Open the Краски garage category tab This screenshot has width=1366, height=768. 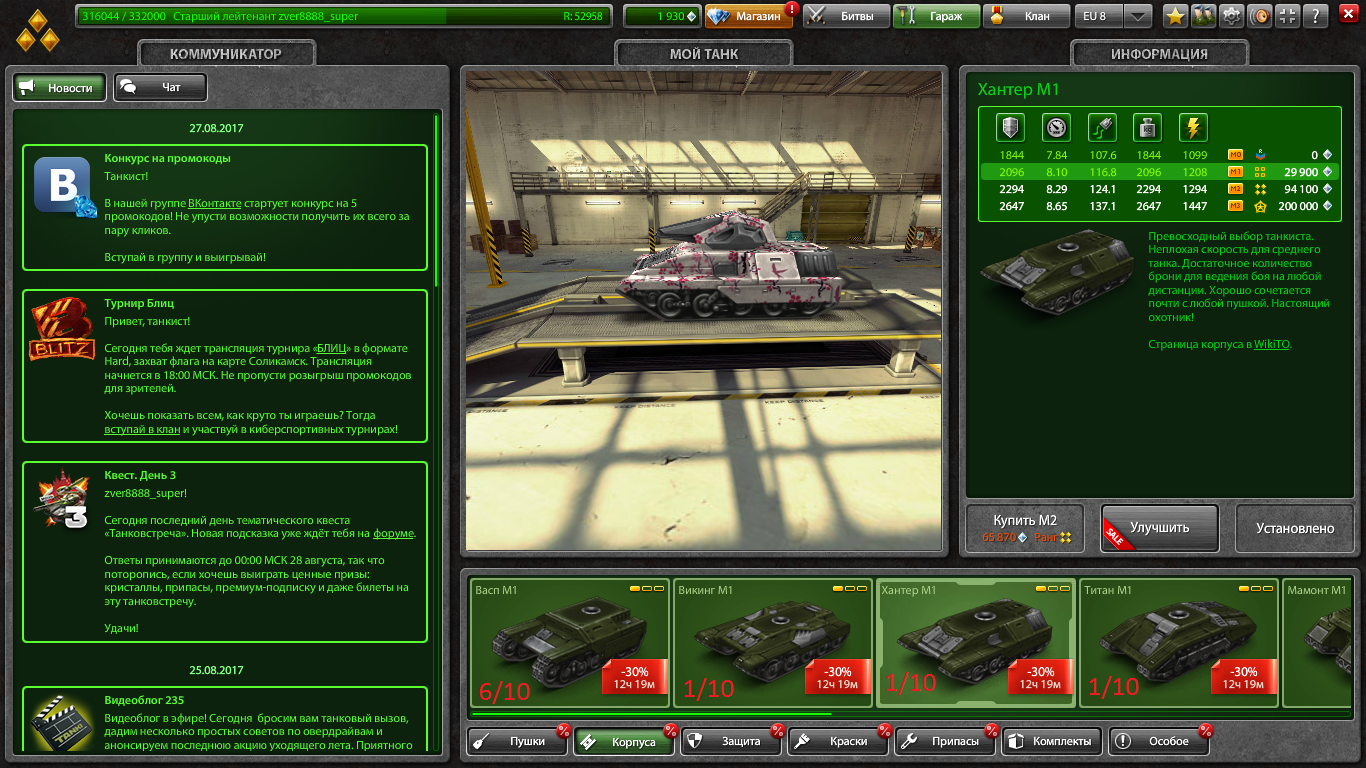pos(837,742)
